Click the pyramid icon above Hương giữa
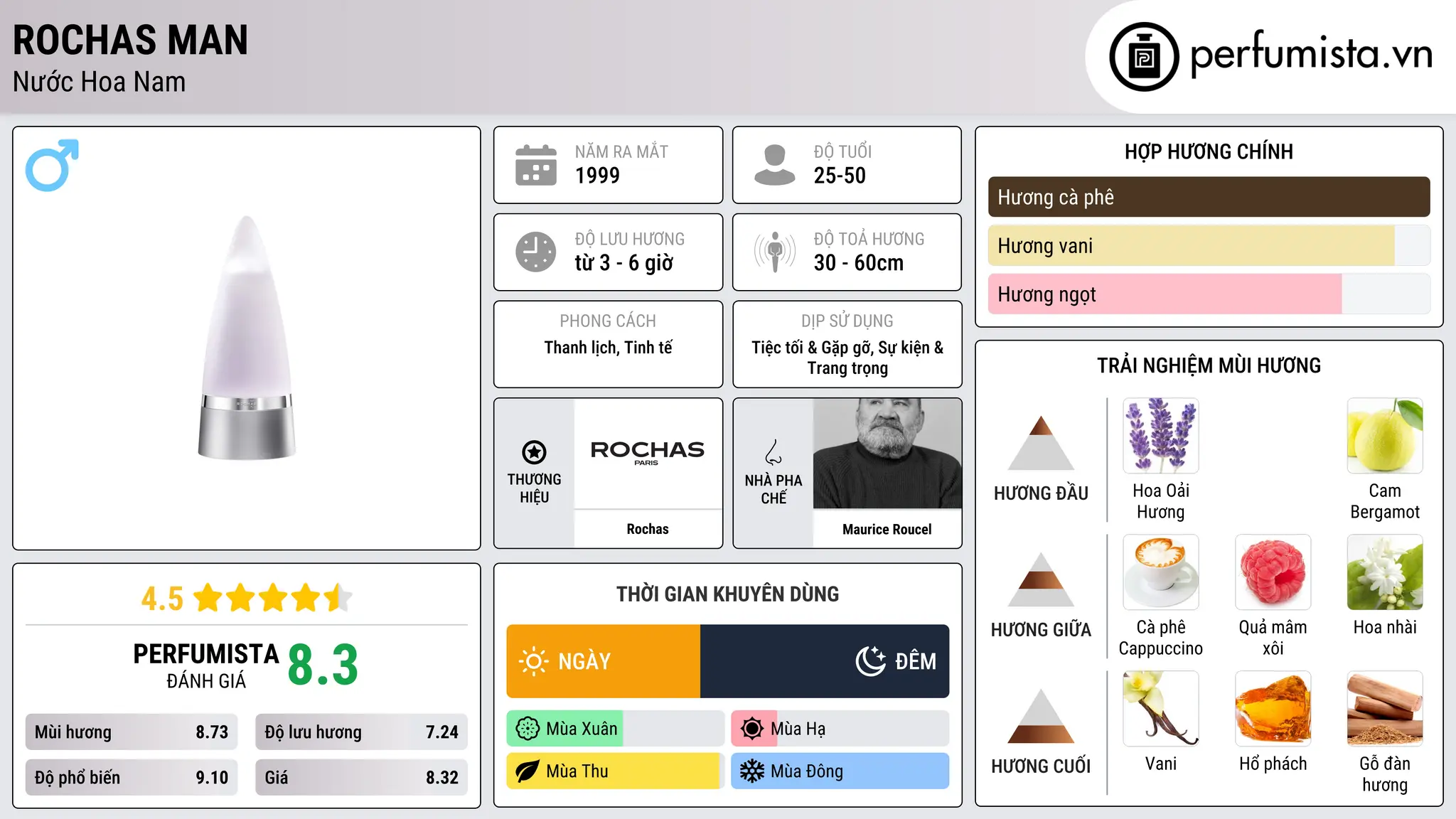This screenshot has height=819, width=1456. click(x=1041, y=579)
